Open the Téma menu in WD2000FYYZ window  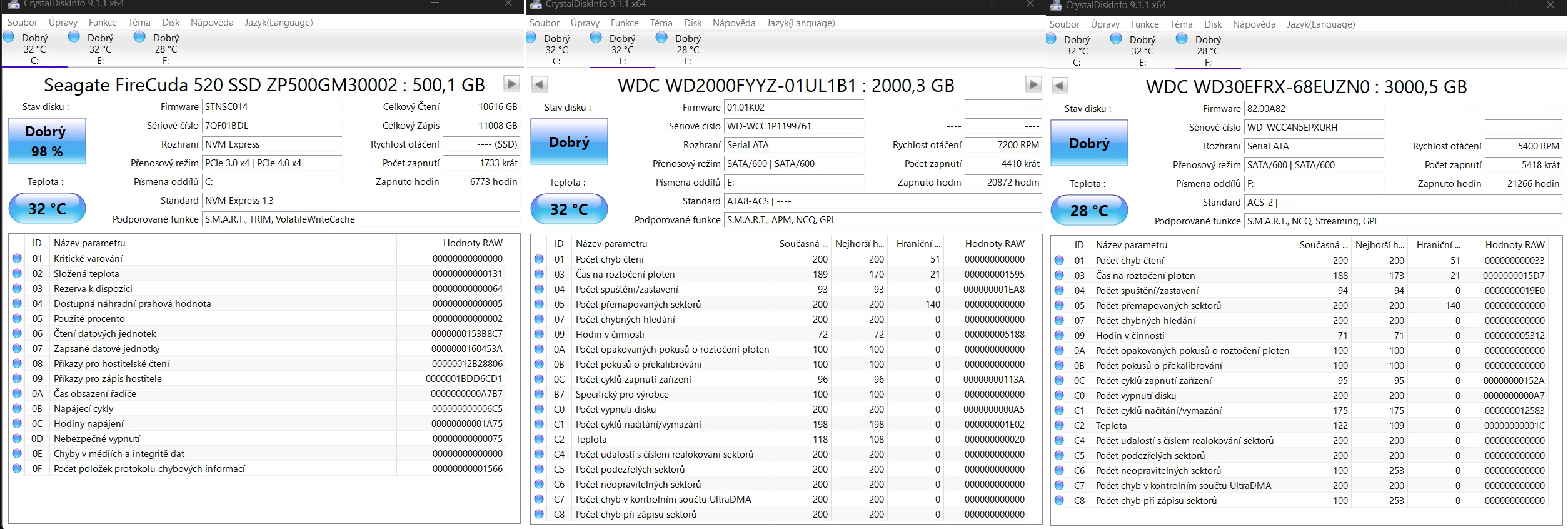(x=661, y=23)
